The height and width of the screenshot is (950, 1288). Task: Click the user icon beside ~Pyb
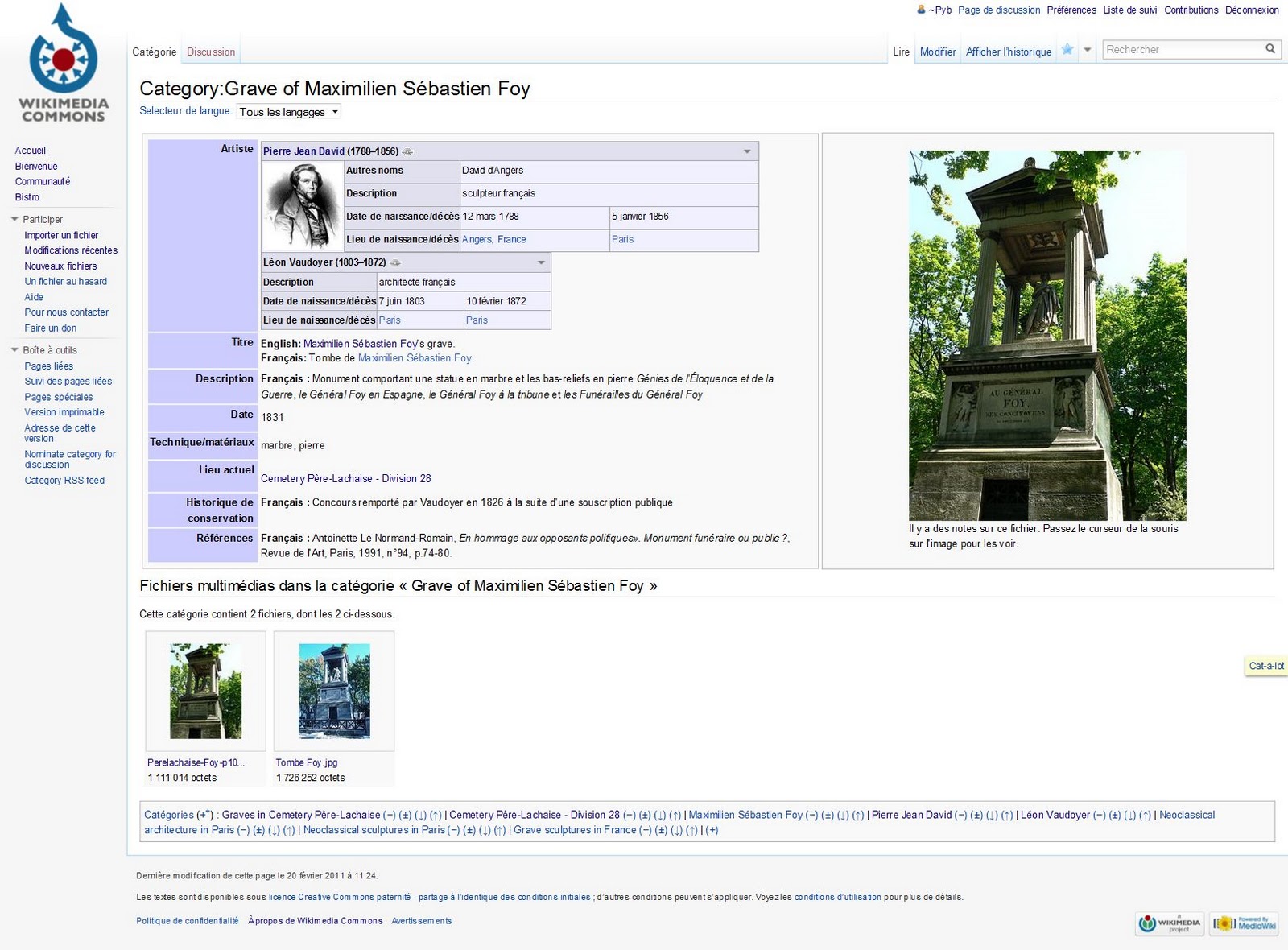point(921,10)
